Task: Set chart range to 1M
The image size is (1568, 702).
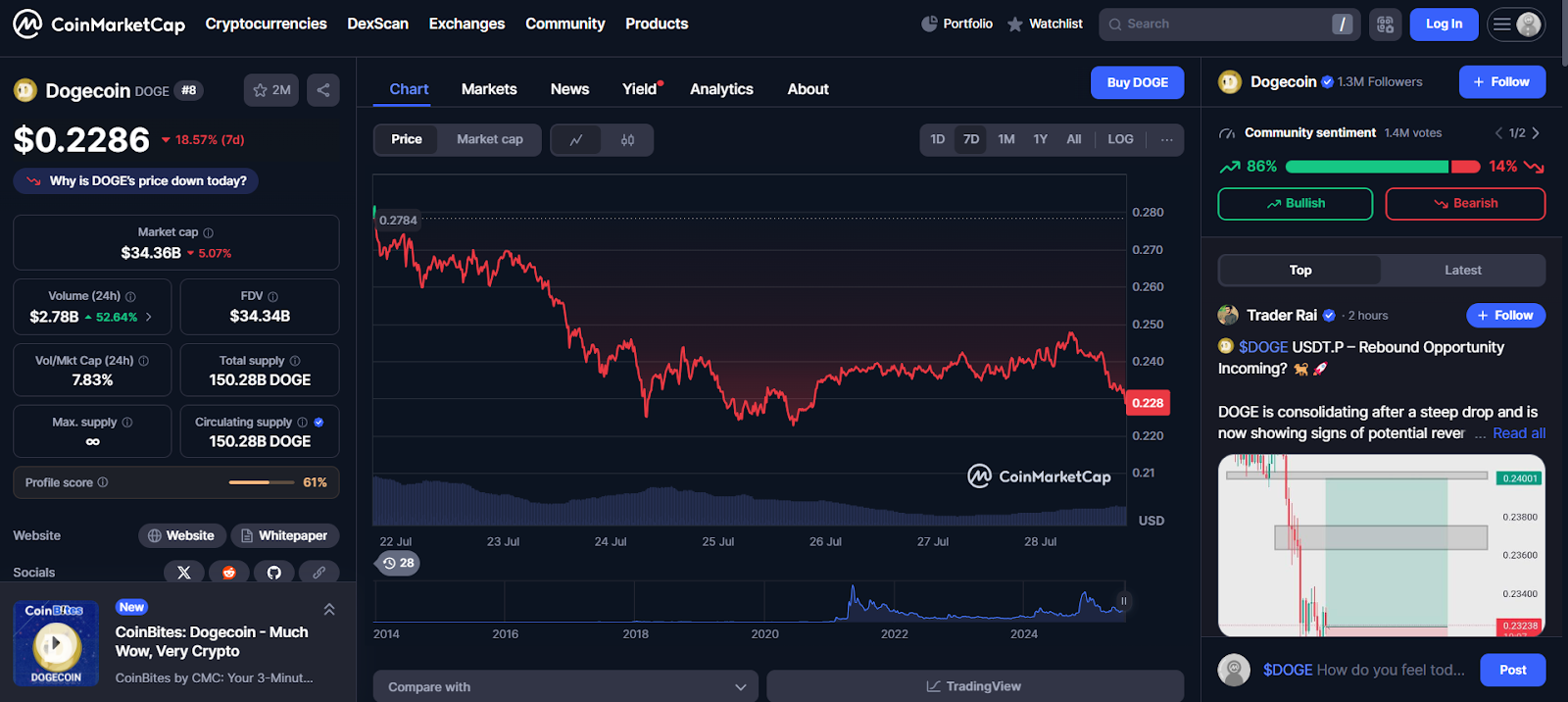Action: pos(1006,139)
